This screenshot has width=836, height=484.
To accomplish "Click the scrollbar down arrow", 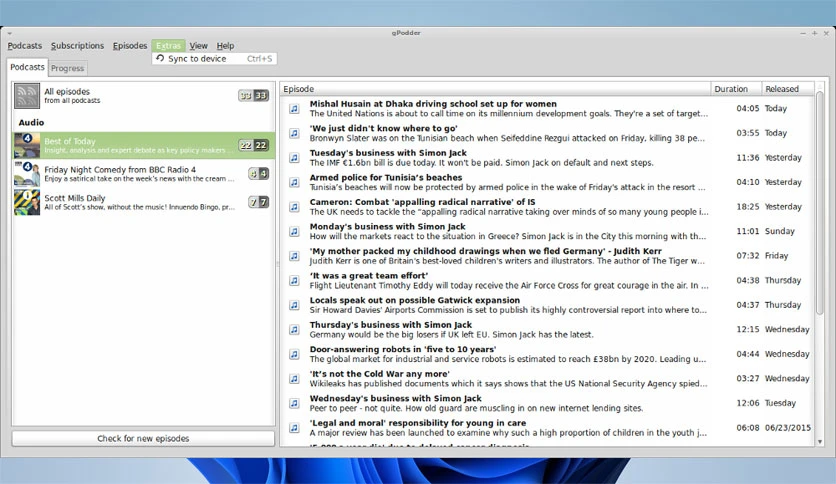I will tap(820, 442).
